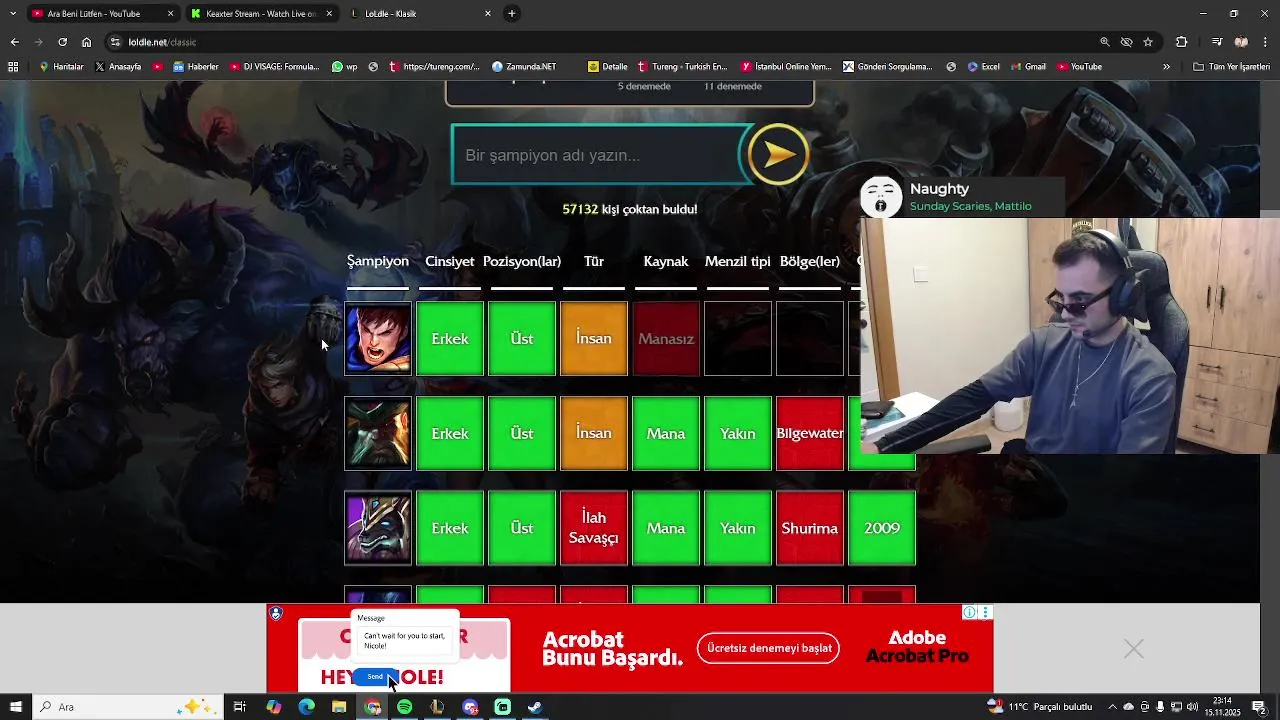Click the Naughty song overlay title
This screenshot has width=1280, height=720.
[x=939, y=189]
